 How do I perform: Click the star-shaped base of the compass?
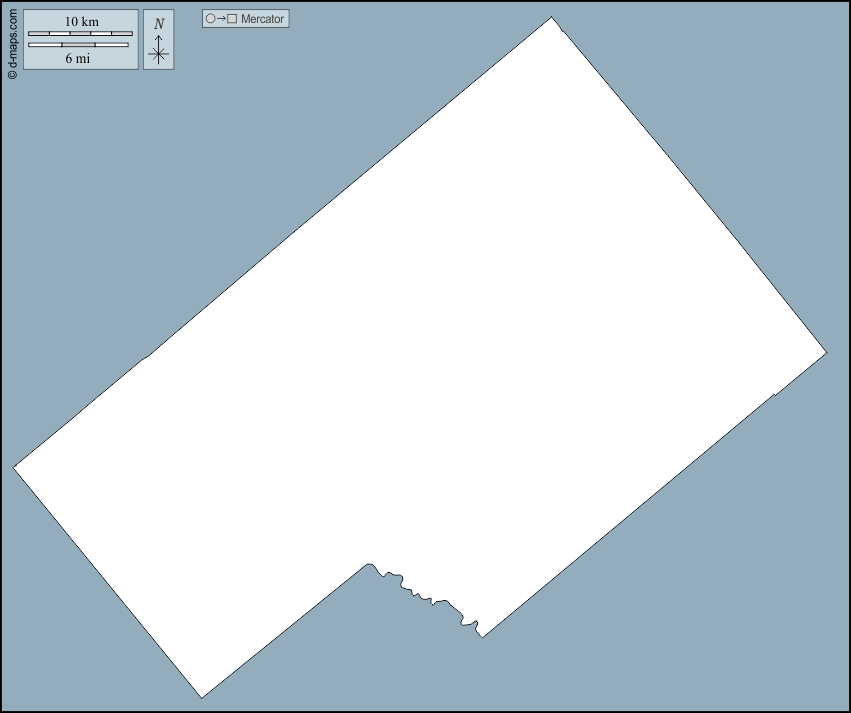click(x=158, y=54)
